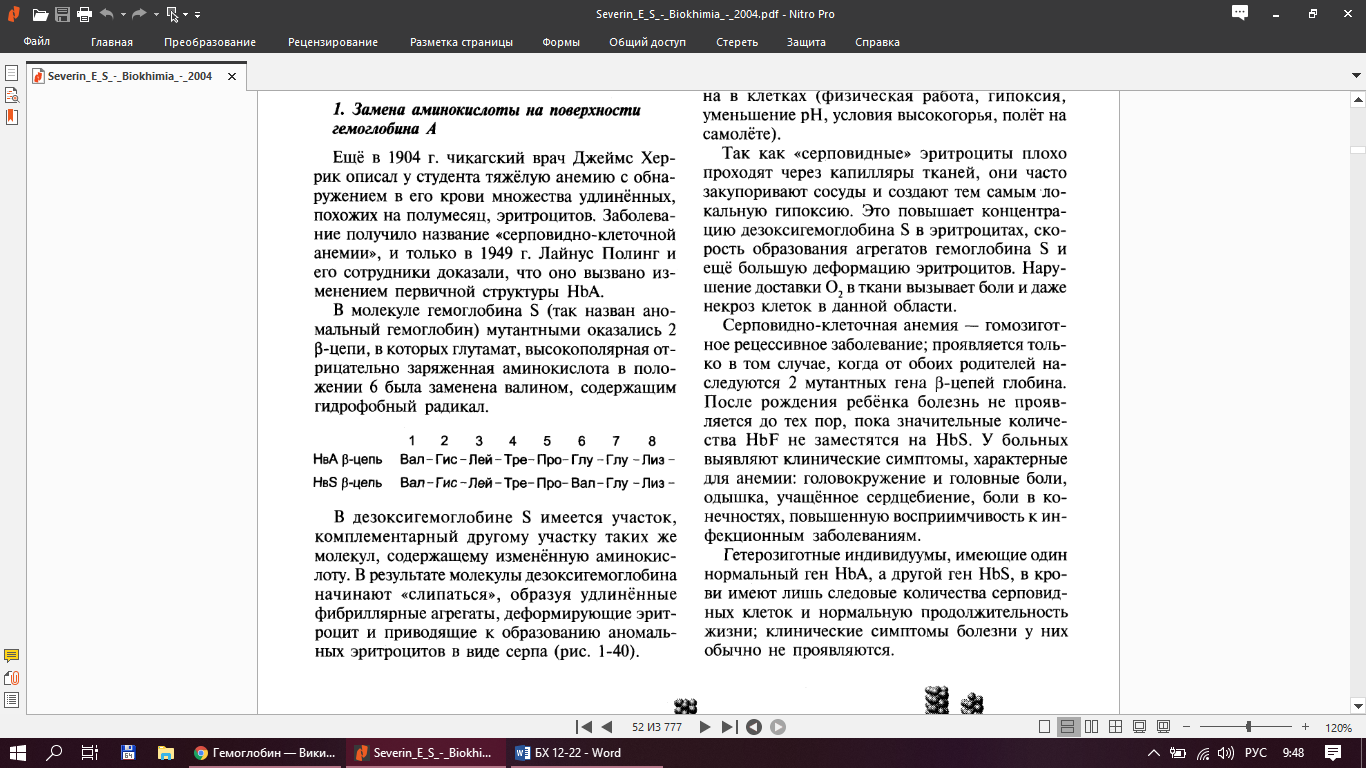Open the Справка ribbon tab
Image resolution: width=1366 pixels, height=768 pixels.
[x=877, y=42]
